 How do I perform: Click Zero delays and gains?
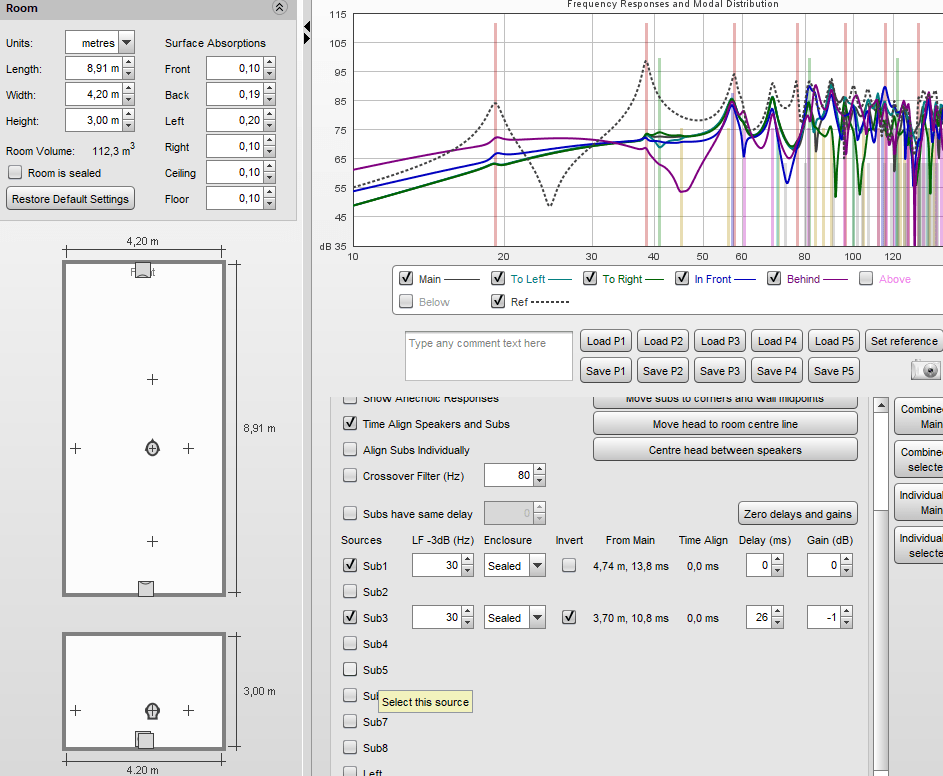(x=797, y=514)
